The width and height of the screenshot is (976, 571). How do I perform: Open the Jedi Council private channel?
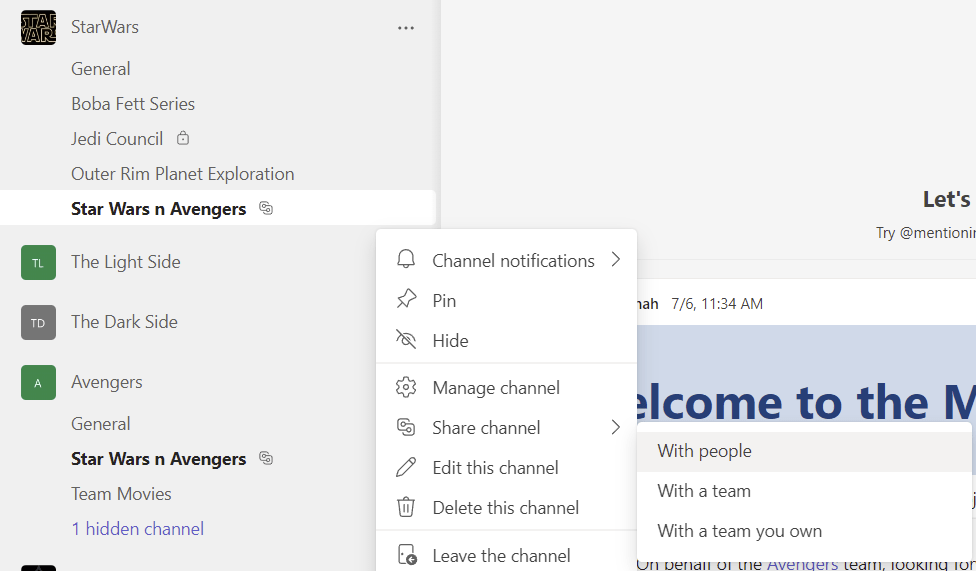tap(117, 139)
